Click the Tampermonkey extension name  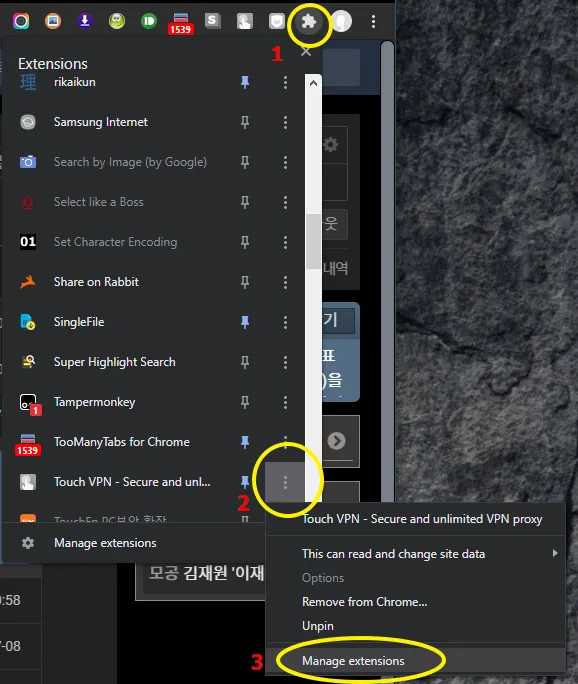coord(94,402)
